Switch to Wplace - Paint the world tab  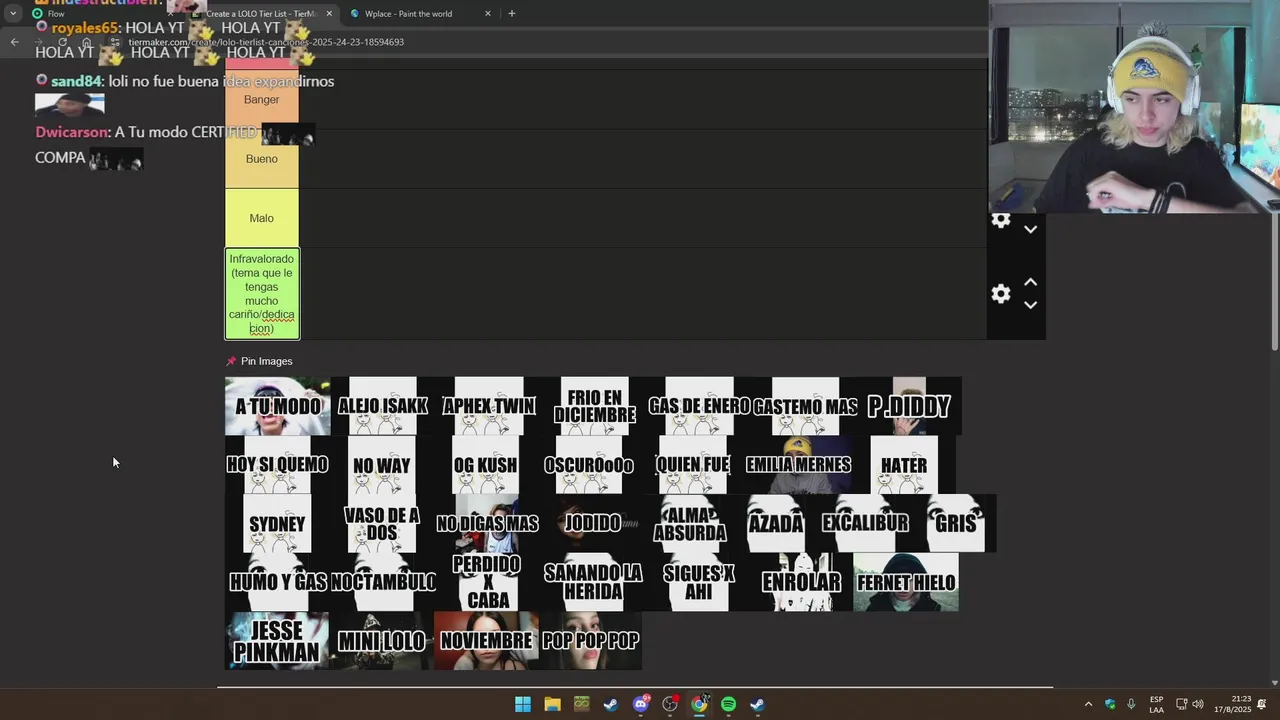pyautogui.click(x=420, y=13)
